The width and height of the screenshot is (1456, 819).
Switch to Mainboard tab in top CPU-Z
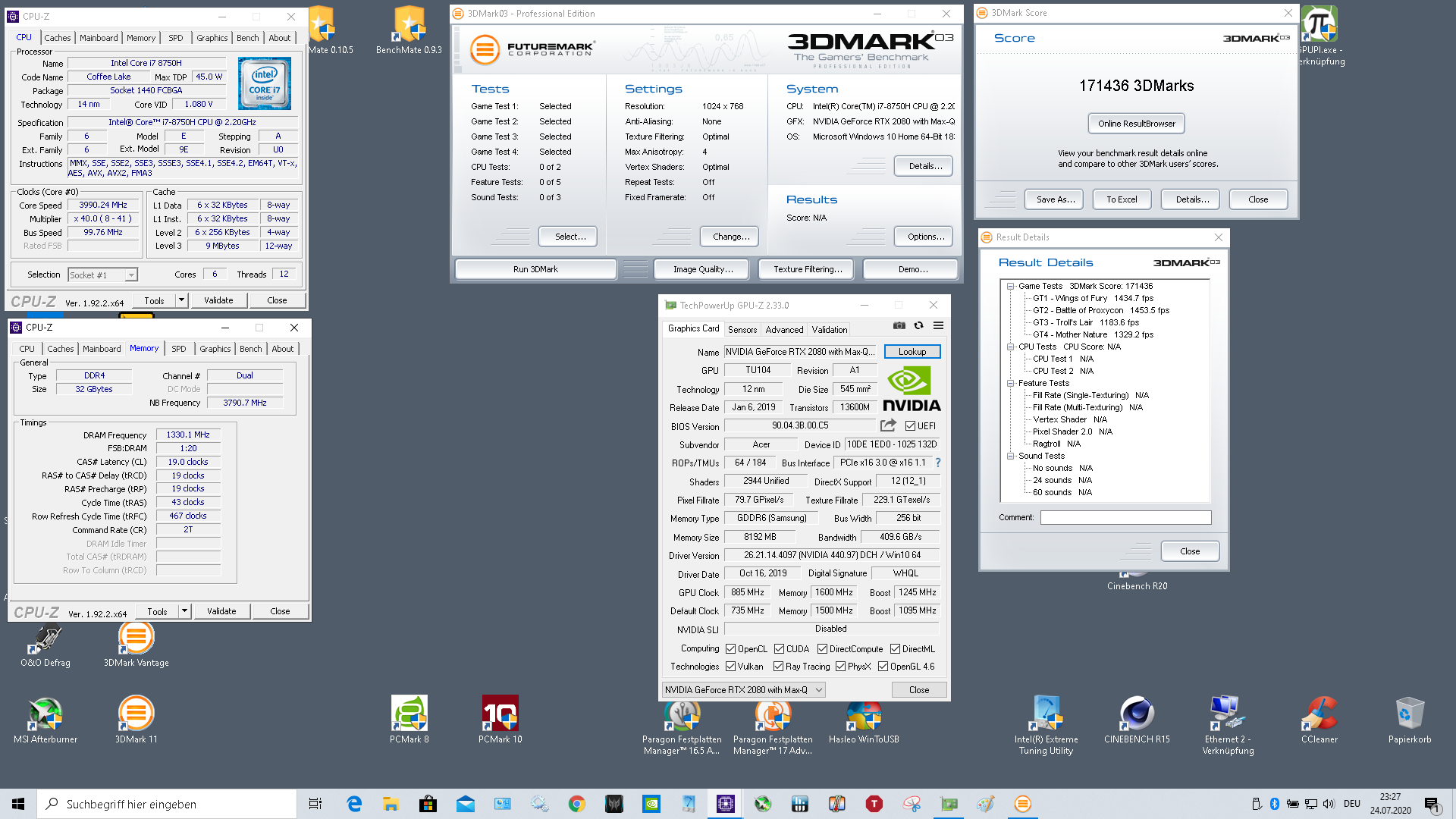(x=99, y=37)
